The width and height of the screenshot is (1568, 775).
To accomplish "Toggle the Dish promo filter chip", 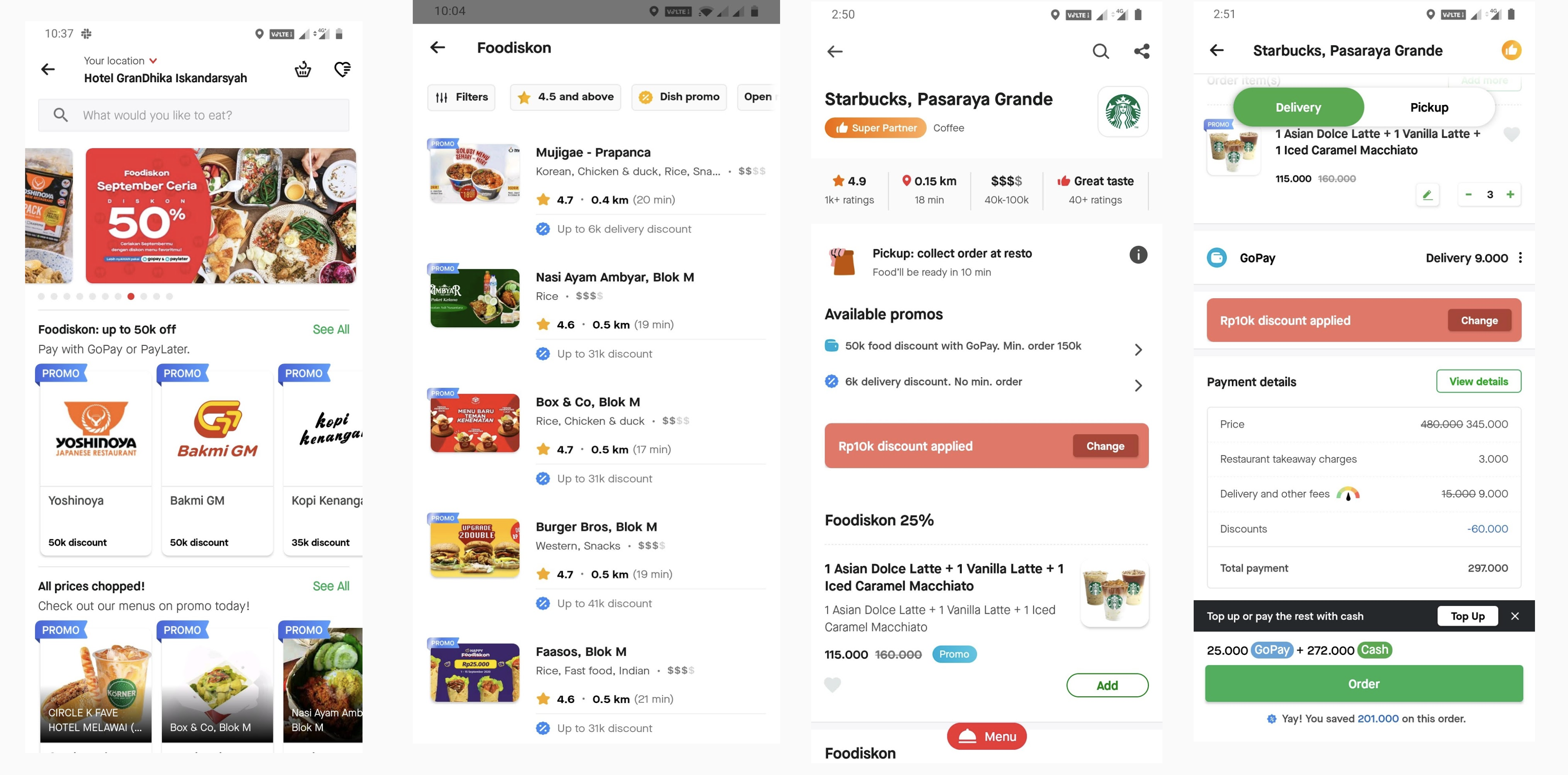I will pyautogui.click(x=679, y=97).
